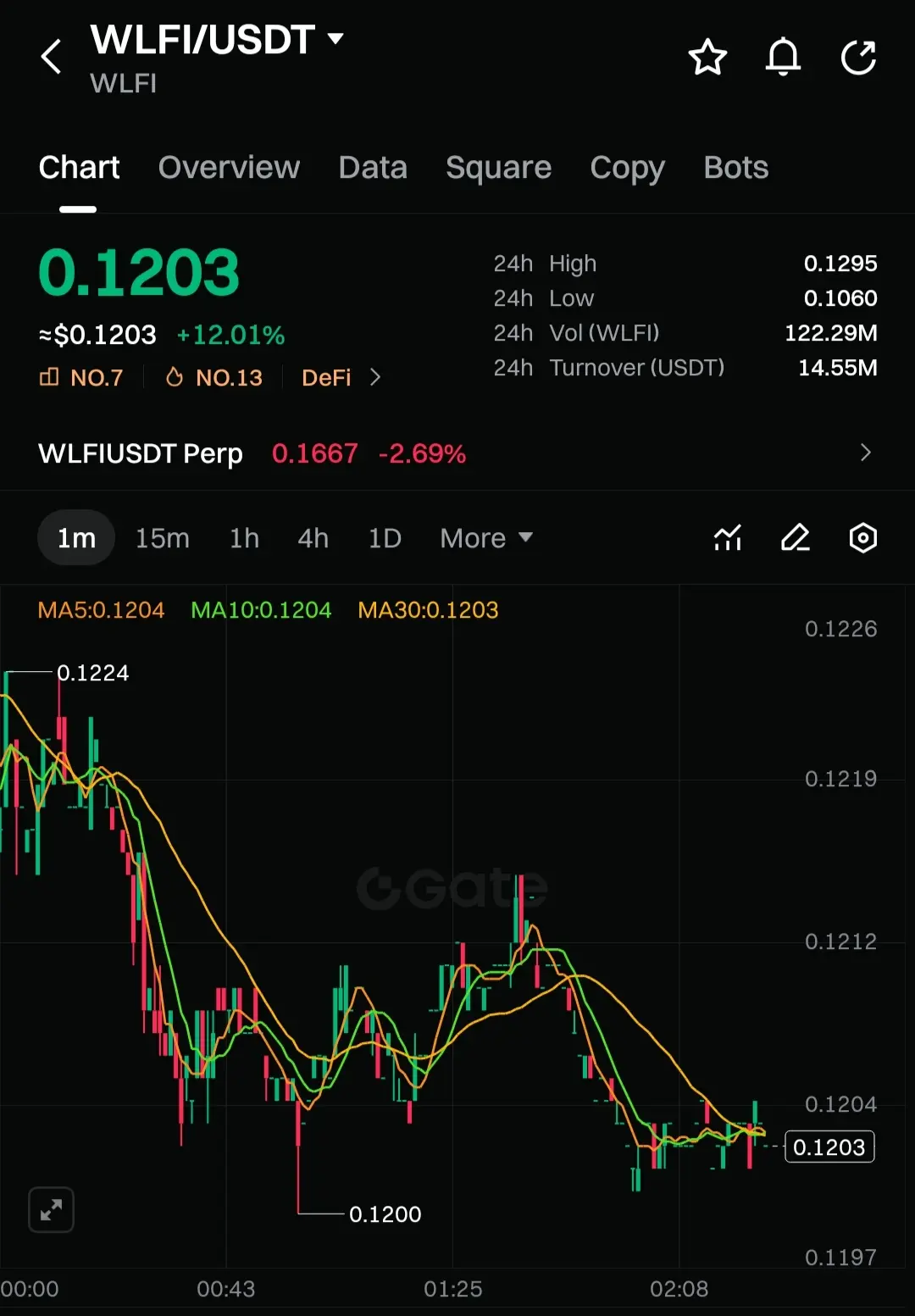Tap the 24h Low value 0.1060
Image resolution: width=915 pixels, height=1316 pixels.
(840, 298)
